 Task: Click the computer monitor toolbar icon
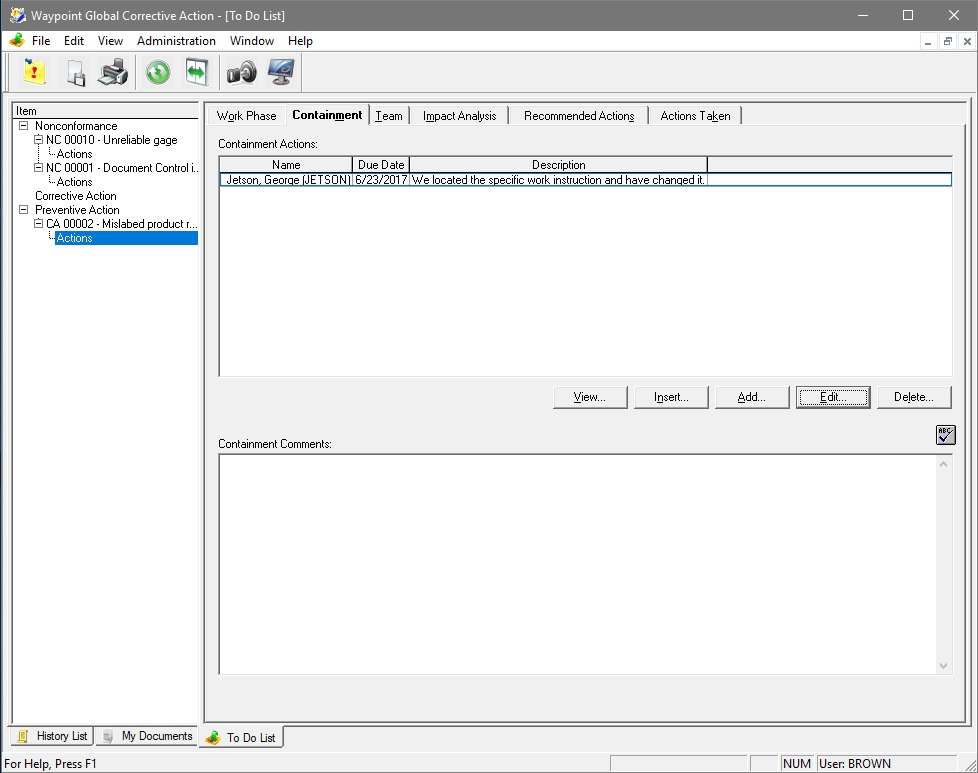pyautogui.click(x=281, y=72)
